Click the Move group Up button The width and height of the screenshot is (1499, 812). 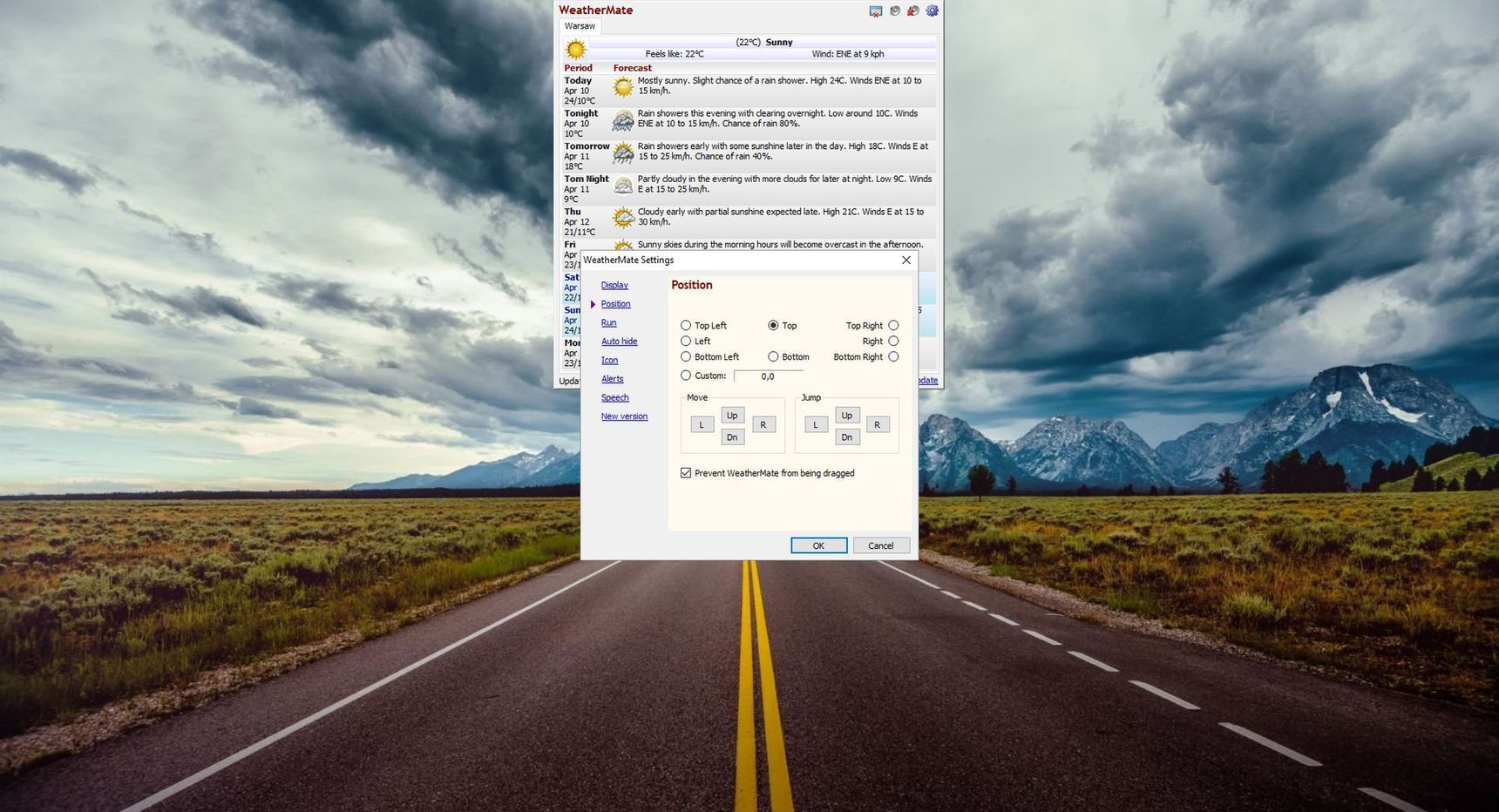[732, 415]
